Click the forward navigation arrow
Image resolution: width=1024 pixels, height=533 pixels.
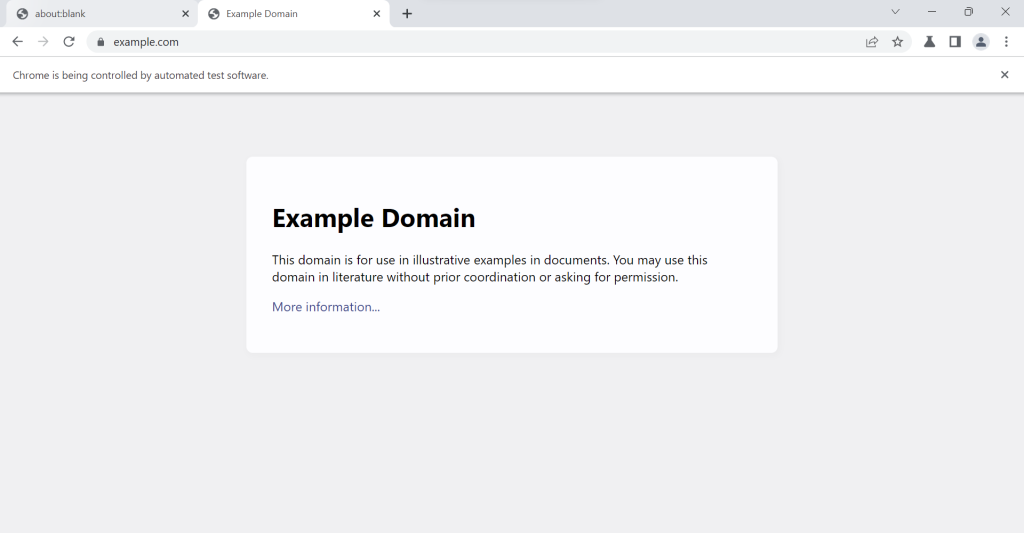pos(43,42)
